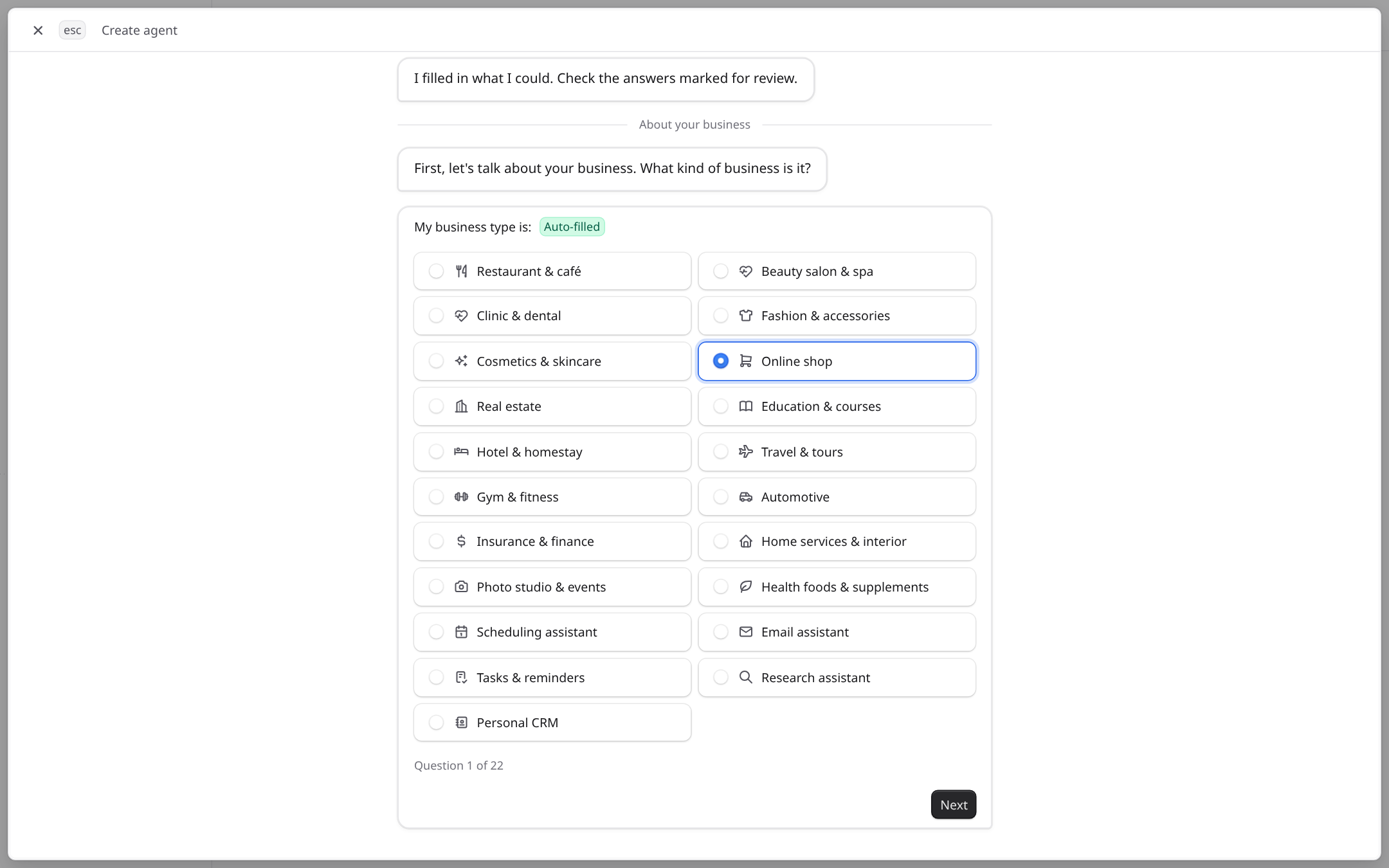Click the bed icon for Hotel & homestay
This screenshot has width=1389, height=868.
461,452
